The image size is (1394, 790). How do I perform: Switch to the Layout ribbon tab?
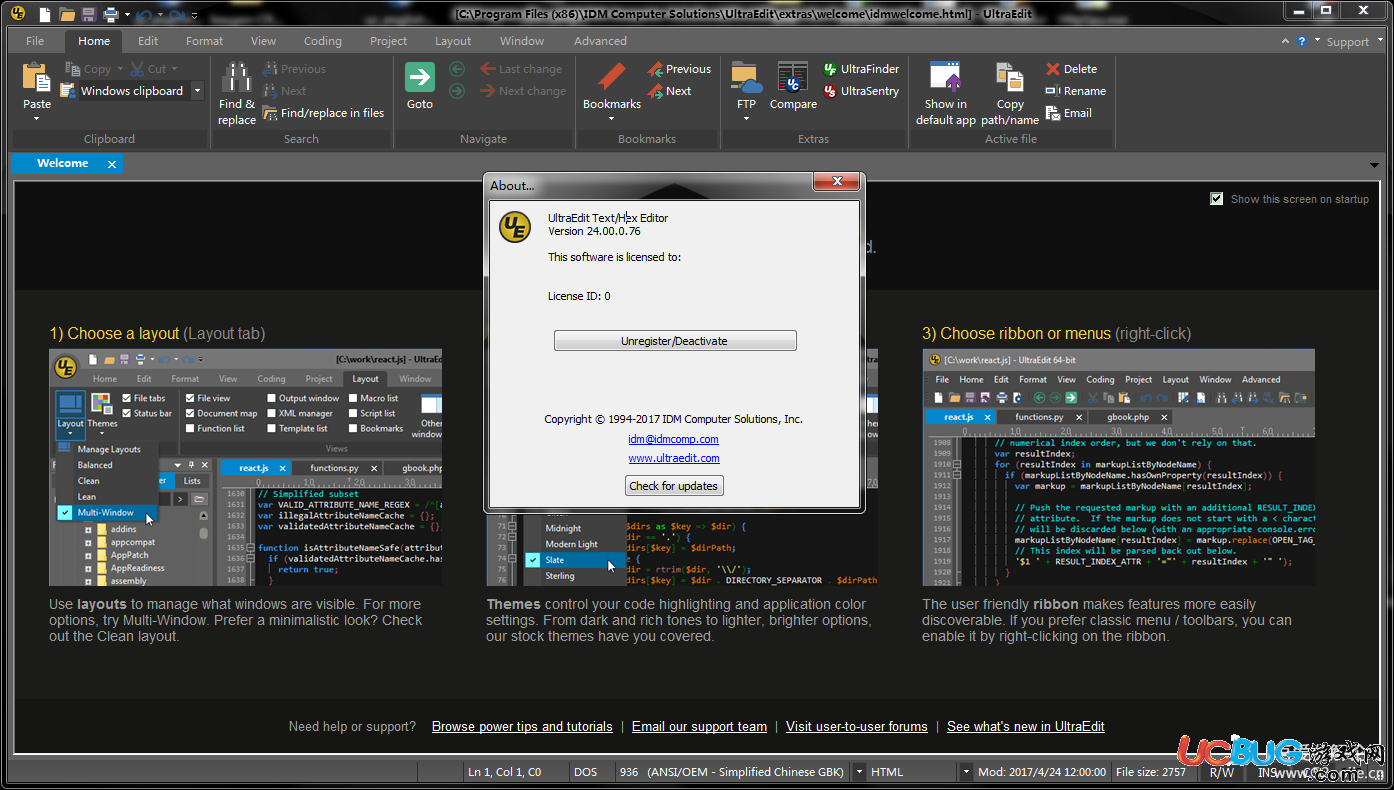click(x=452, y=41)
